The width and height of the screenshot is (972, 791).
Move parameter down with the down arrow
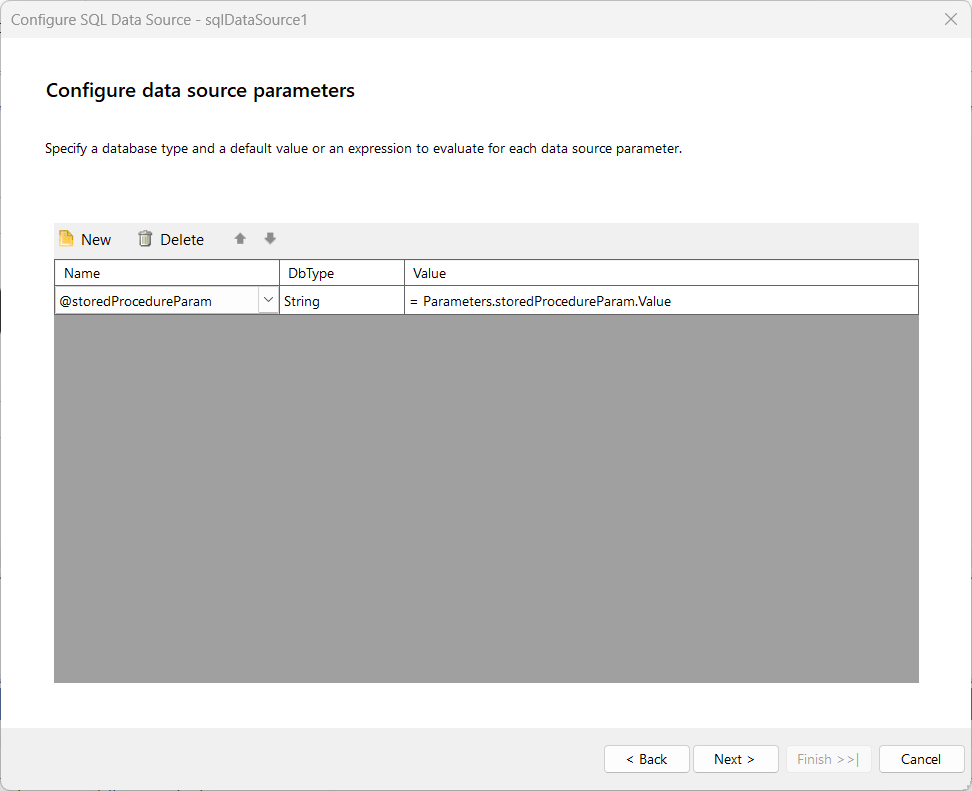click(x=270, y=239)
